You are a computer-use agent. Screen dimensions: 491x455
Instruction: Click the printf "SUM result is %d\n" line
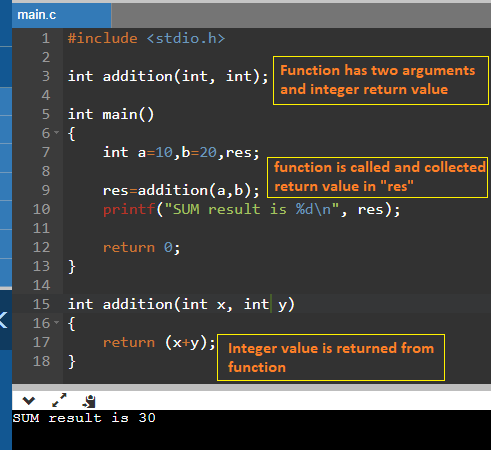(x=252, y=209)
